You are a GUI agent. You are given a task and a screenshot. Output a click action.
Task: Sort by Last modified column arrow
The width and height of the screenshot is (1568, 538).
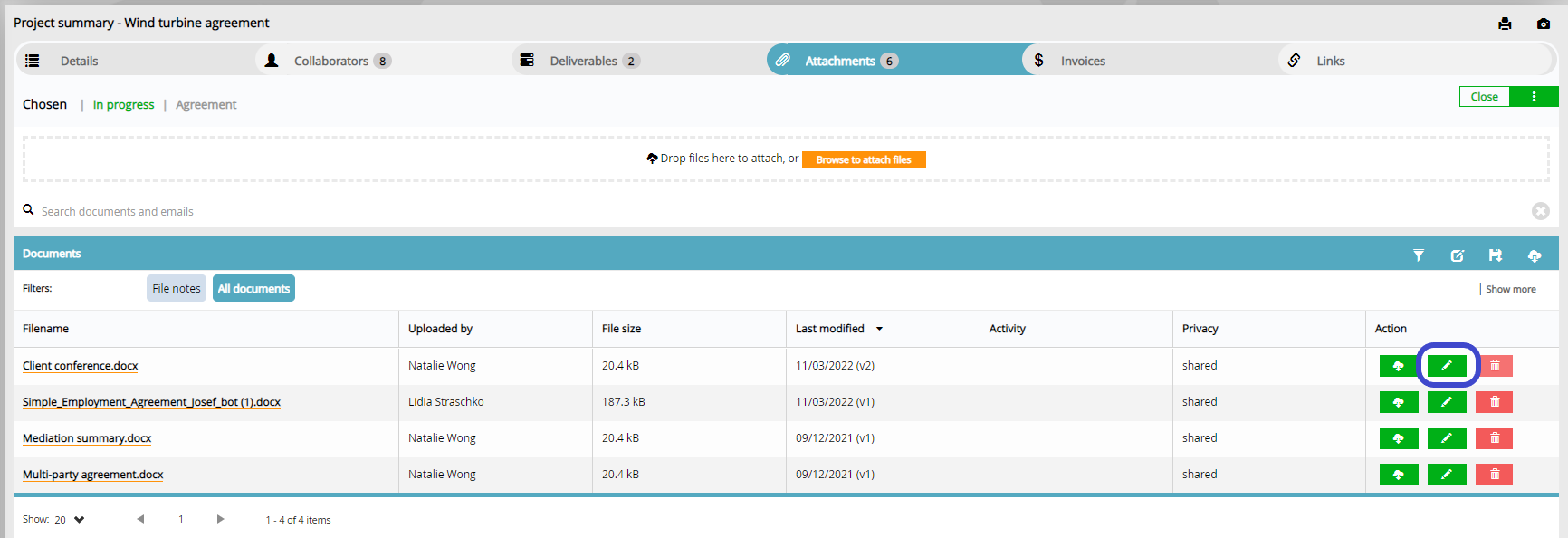879,329
